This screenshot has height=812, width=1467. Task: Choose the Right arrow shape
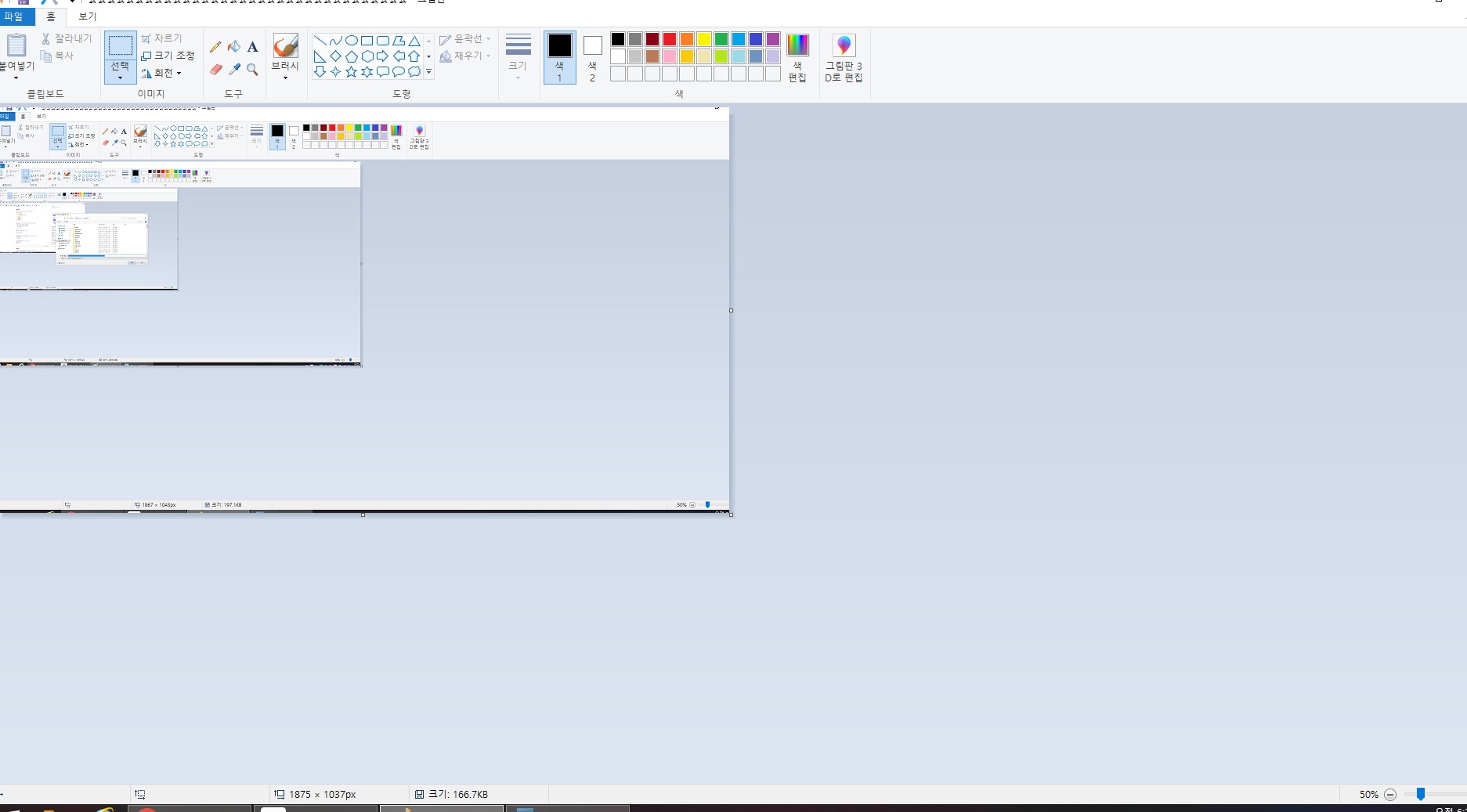click(382, 56)
